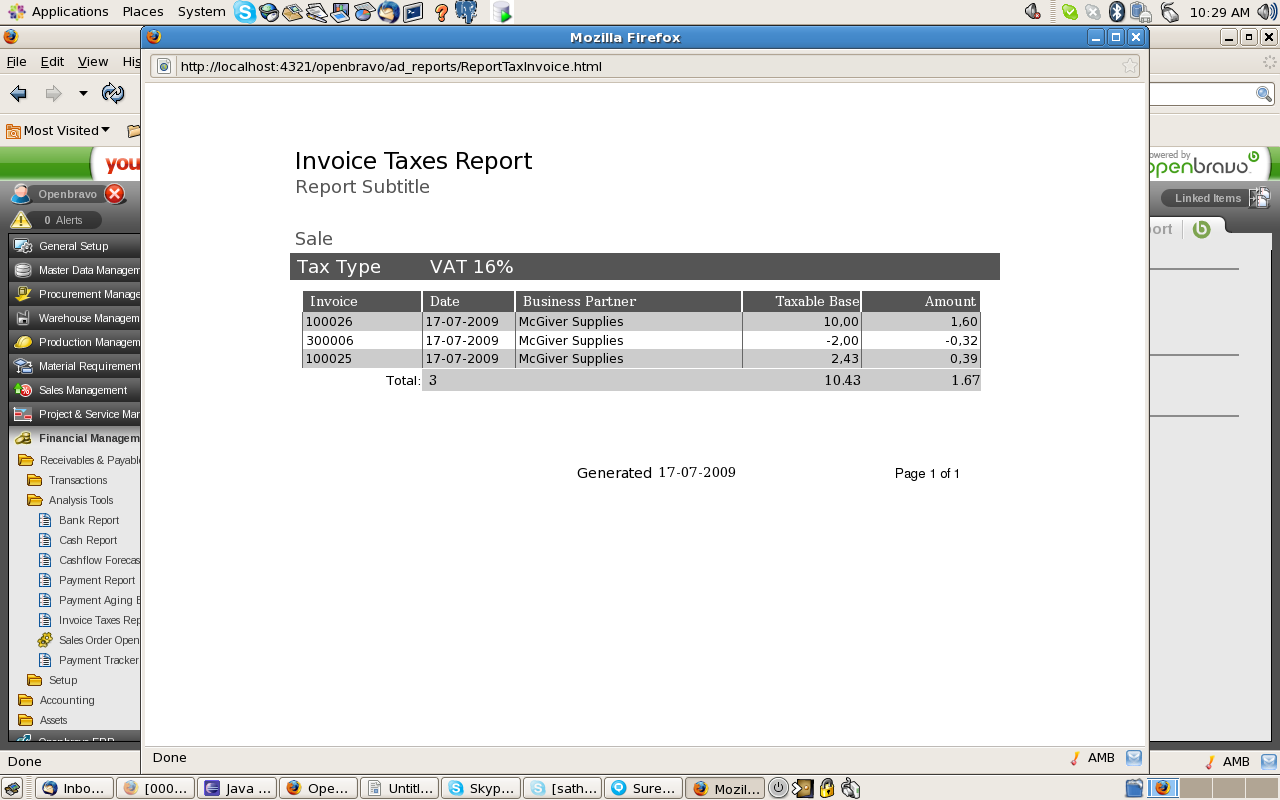Click the Business Partner column header
This screenshot has height=800, width=1280.
point(629,301)
